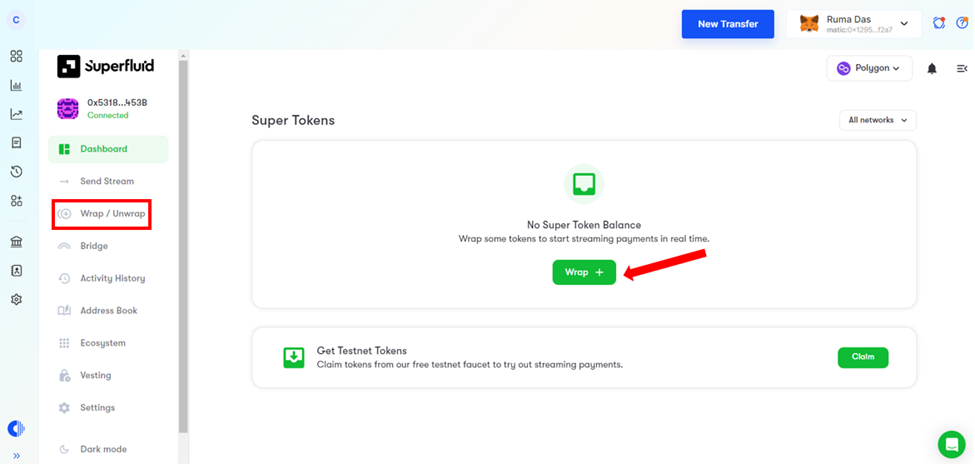The height and width of the screenshot is (464, 975).
Task: Expand the All networks filter
Action: tap(877, 120)
